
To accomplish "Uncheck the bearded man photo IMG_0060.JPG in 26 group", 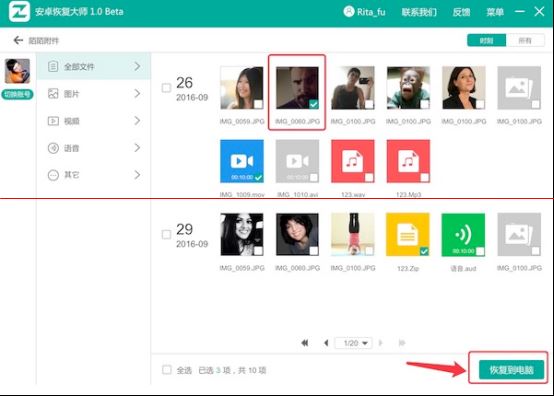I will point(313,104).
